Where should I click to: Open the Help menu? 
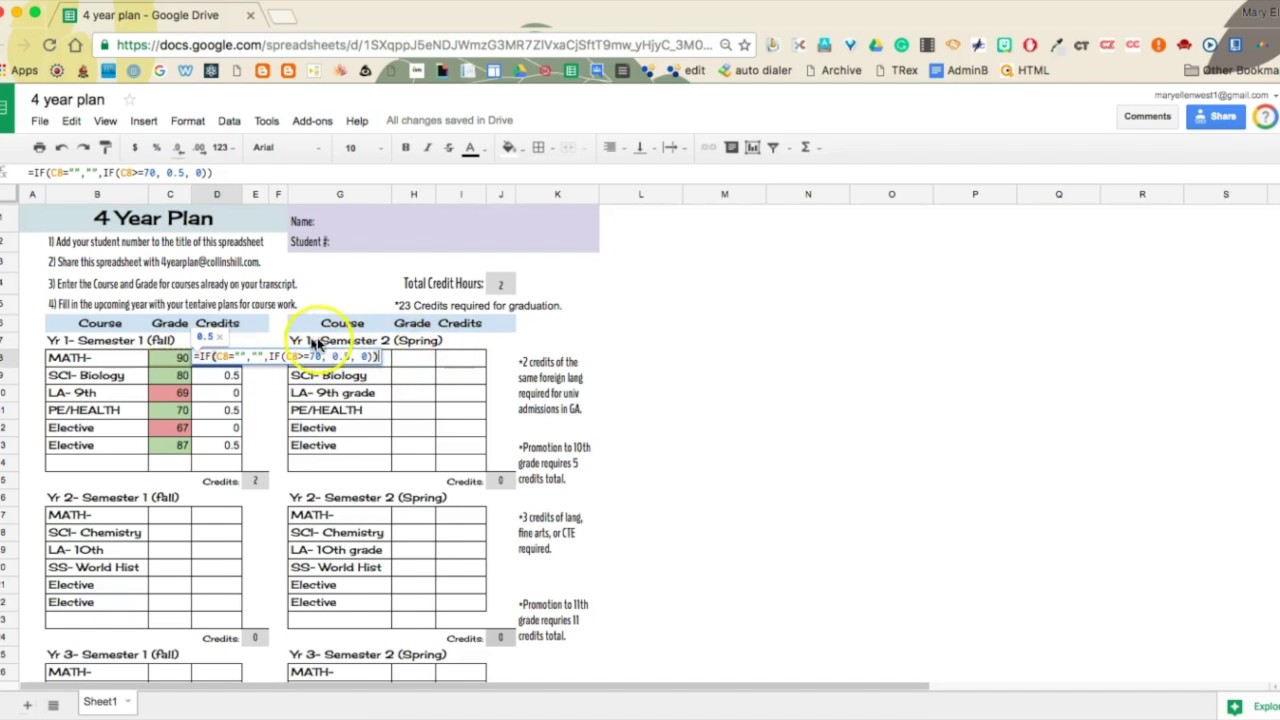357,121
